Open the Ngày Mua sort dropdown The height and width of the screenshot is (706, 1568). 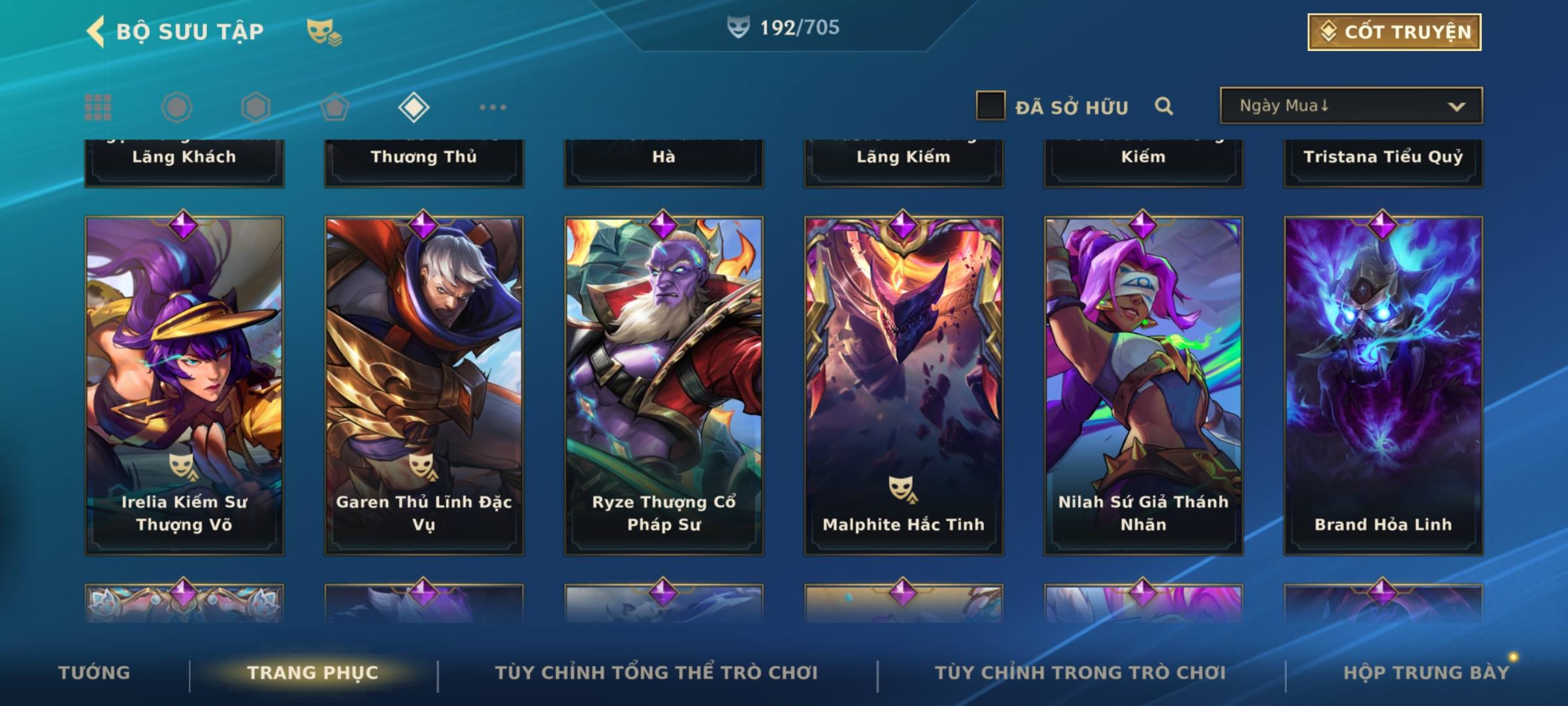click(x=1351, y=105)
